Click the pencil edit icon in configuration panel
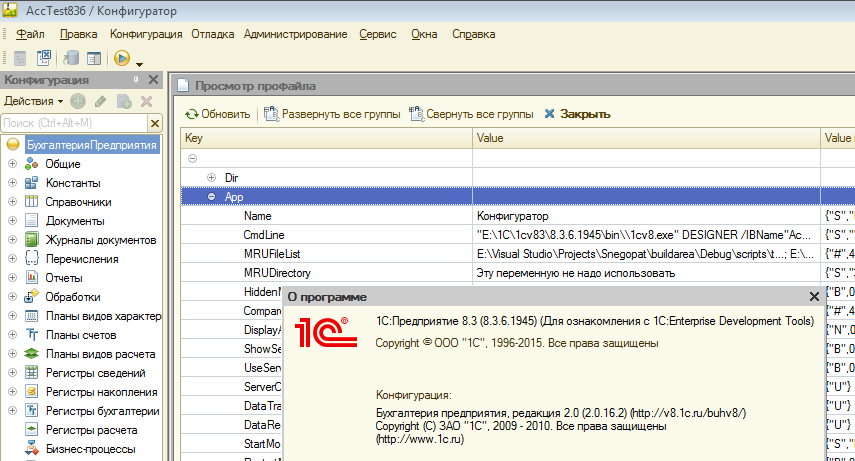This screenshot has height=461, width=855. pos(100,101)
